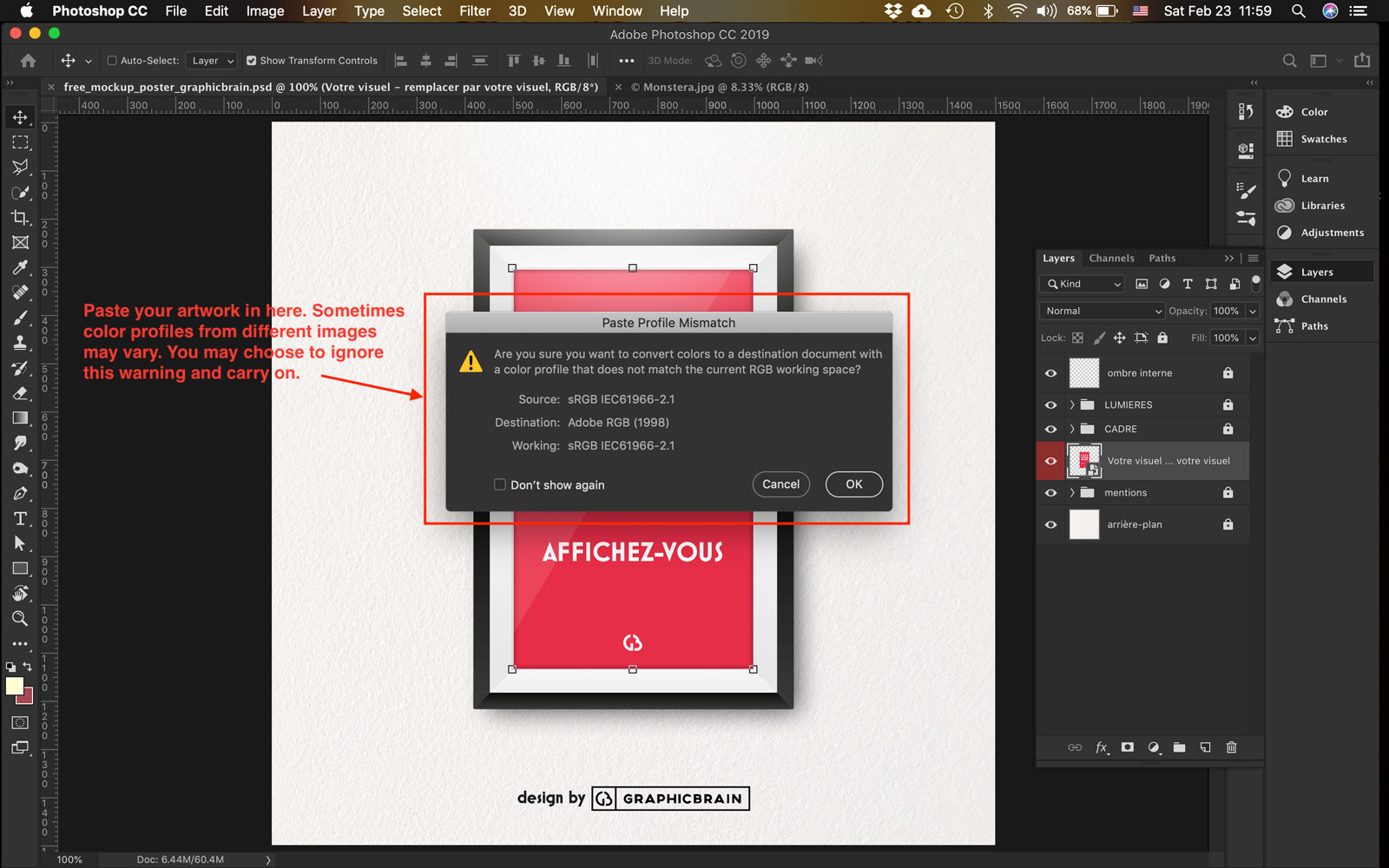Create a new layer via the new layer icon
The height and width of the screenshot is (868, 1389).
1205,747
